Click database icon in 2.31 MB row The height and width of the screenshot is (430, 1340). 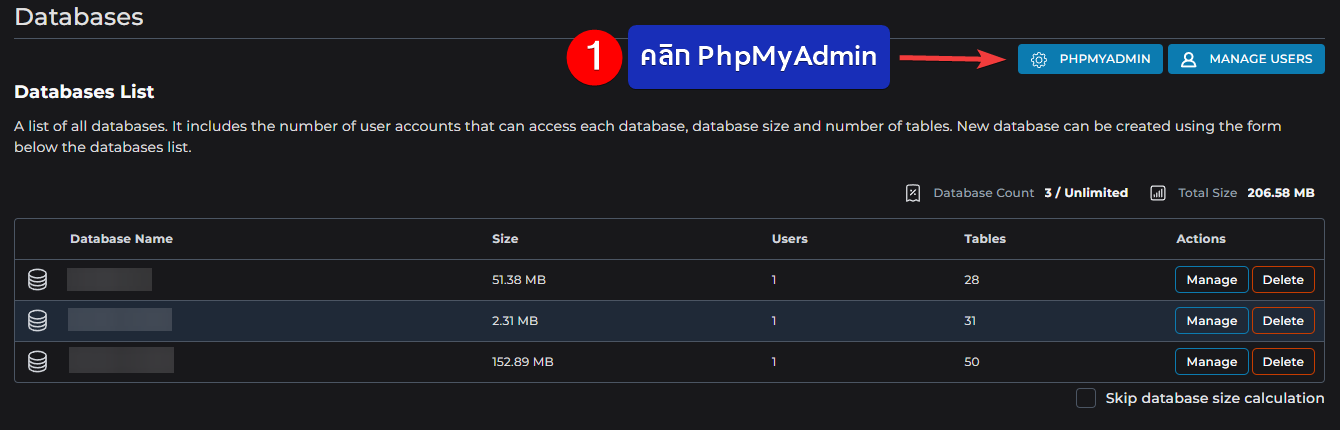[37, 321]
